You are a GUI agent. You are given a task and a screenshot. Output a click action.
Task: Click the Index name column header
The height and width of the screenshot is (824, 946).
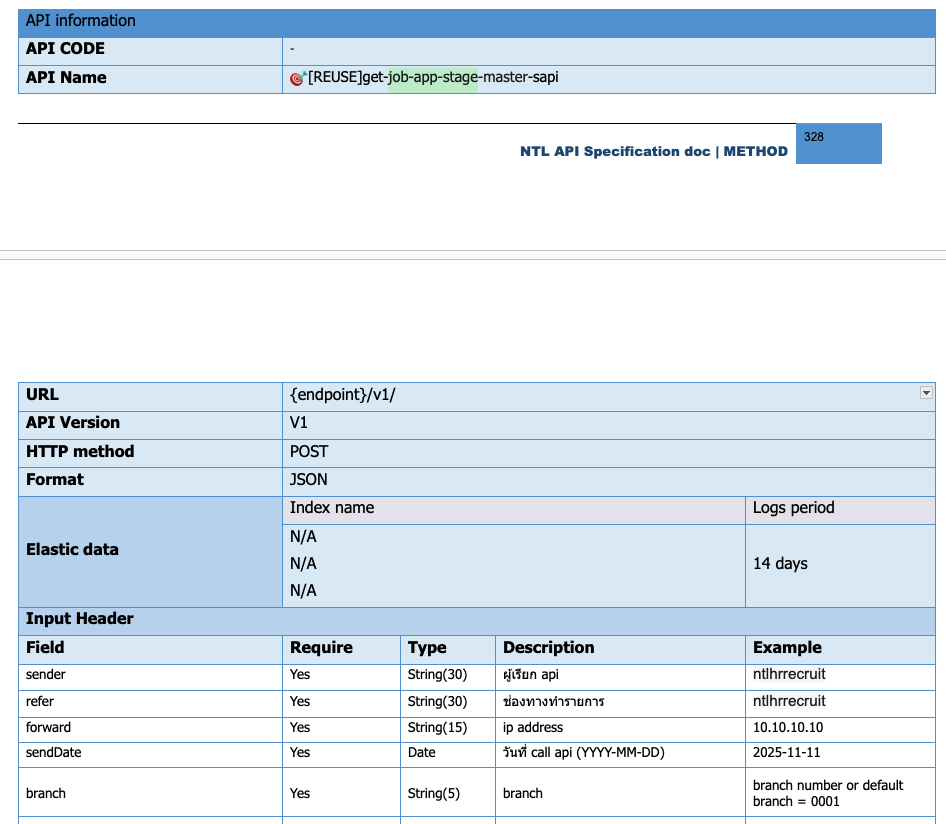pos(332,508)
